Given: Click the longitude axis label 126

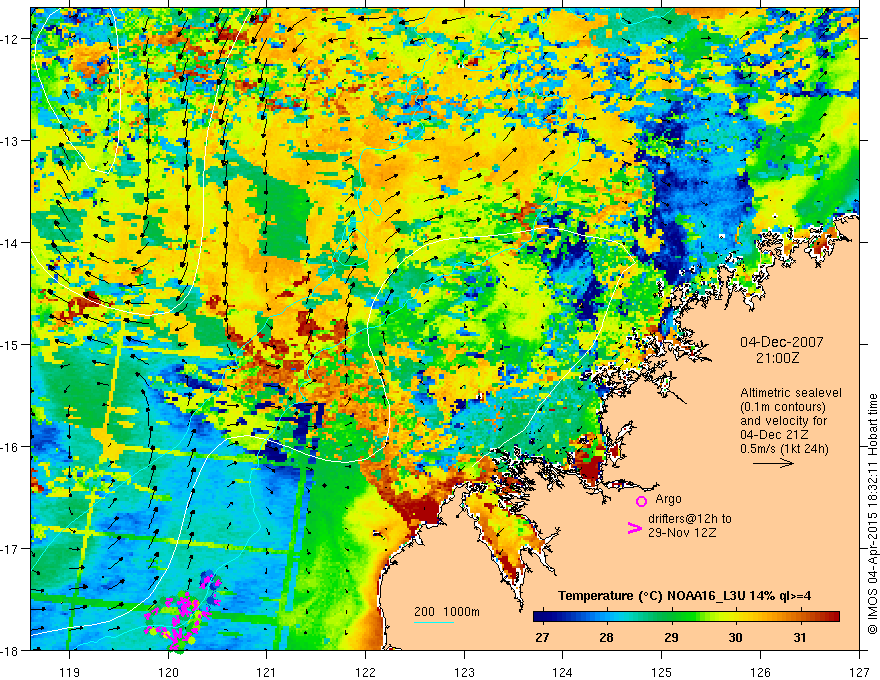Looking at the screenshot, I should pos(760,672).
